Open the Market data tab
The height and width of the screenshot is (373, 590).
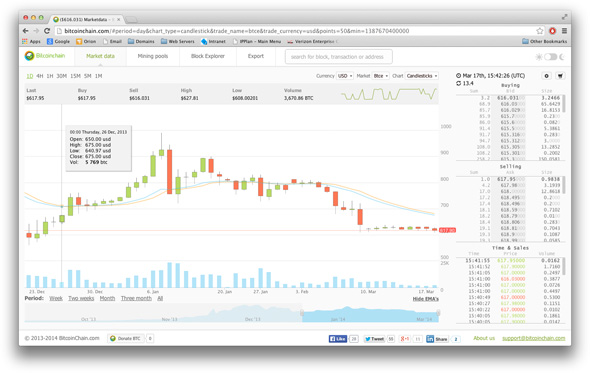click(100, 56)
